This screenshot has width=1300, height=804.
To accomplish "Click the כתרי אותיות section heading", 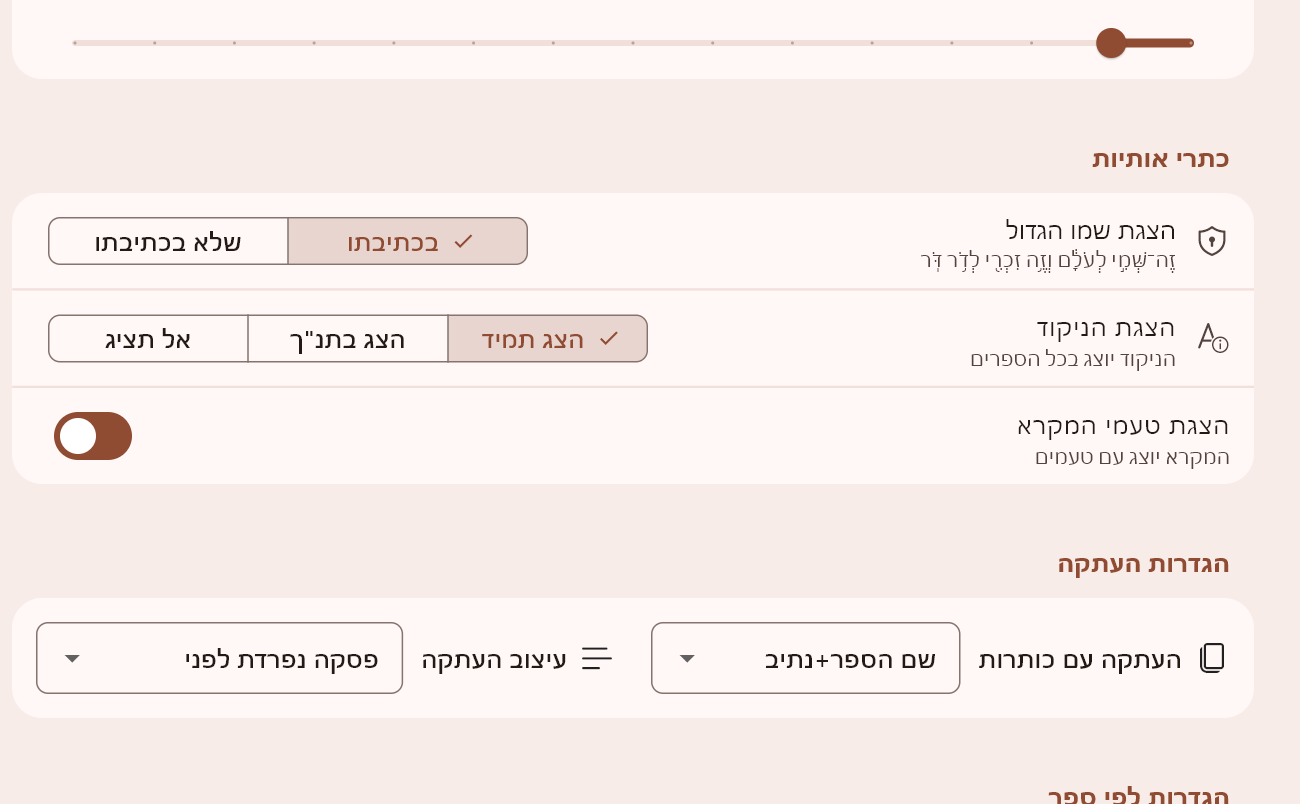I will 1160,158.
